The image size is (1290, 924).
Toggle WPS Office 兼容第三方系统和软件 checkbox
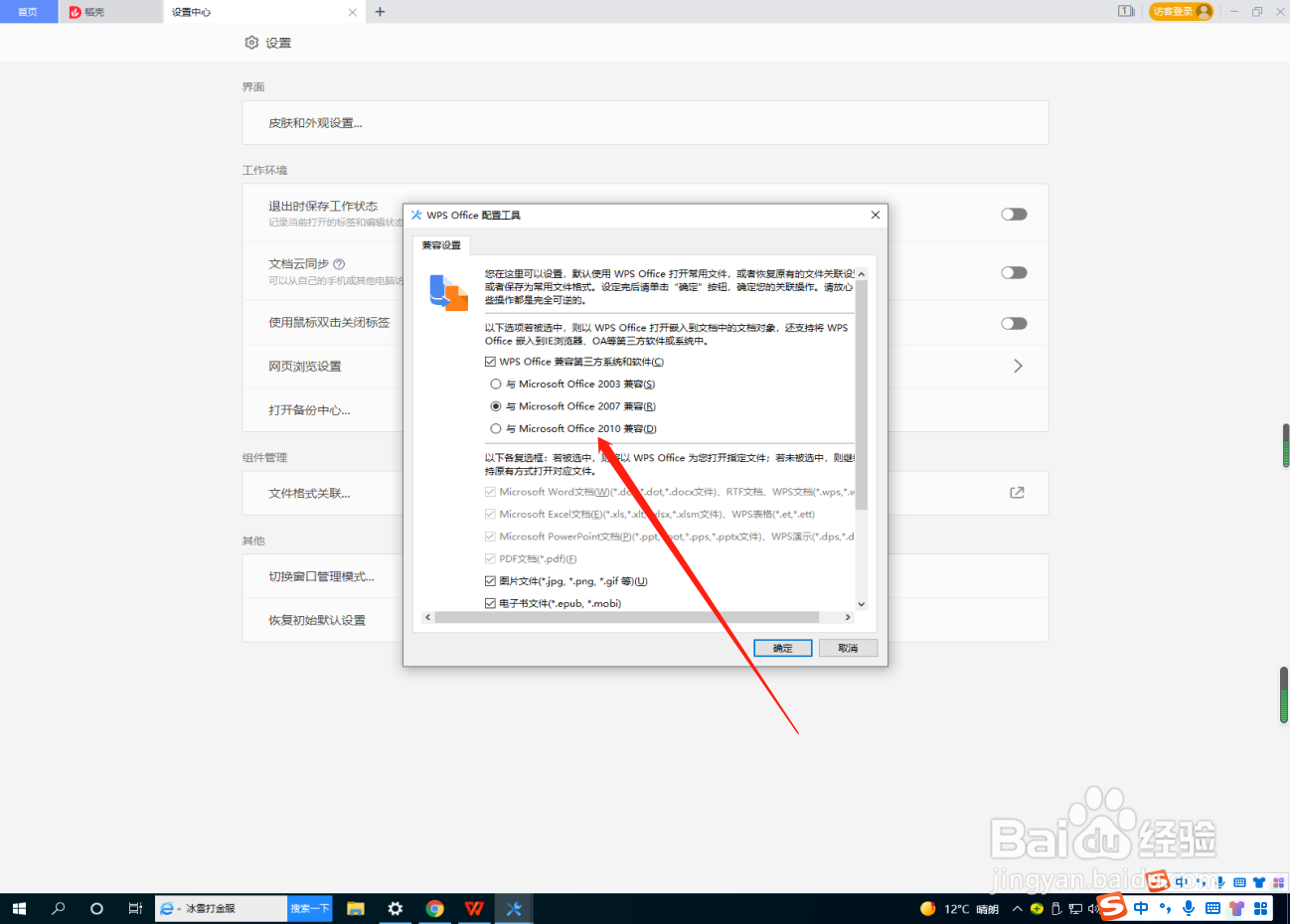coord(490,362)
